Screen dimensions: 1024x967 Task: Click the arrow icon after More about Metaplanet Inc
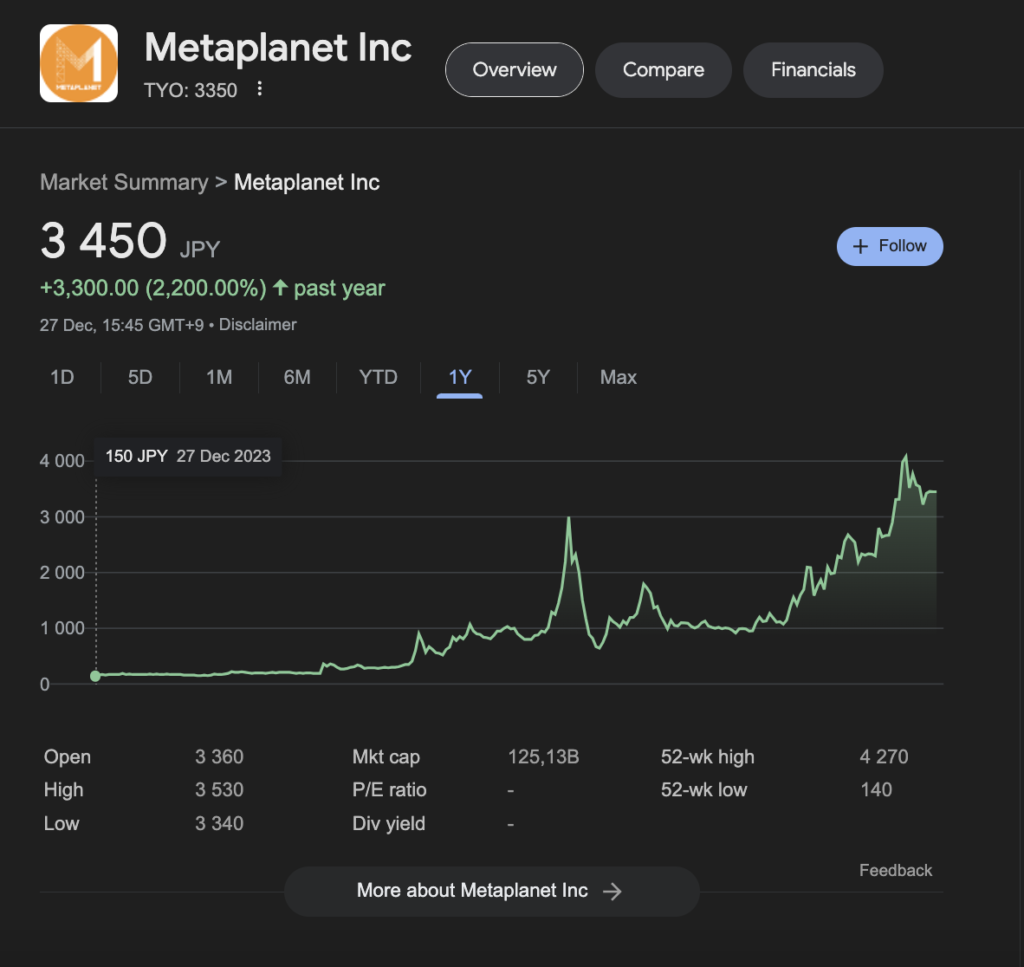[x=613, y=891]
